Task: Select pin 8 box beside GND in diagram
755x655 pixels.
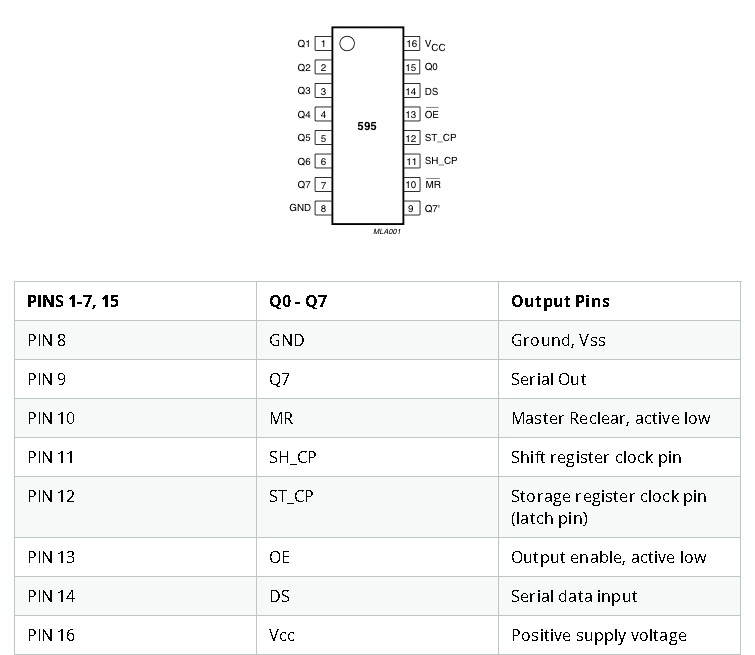Action: click(x=323, y=208)
